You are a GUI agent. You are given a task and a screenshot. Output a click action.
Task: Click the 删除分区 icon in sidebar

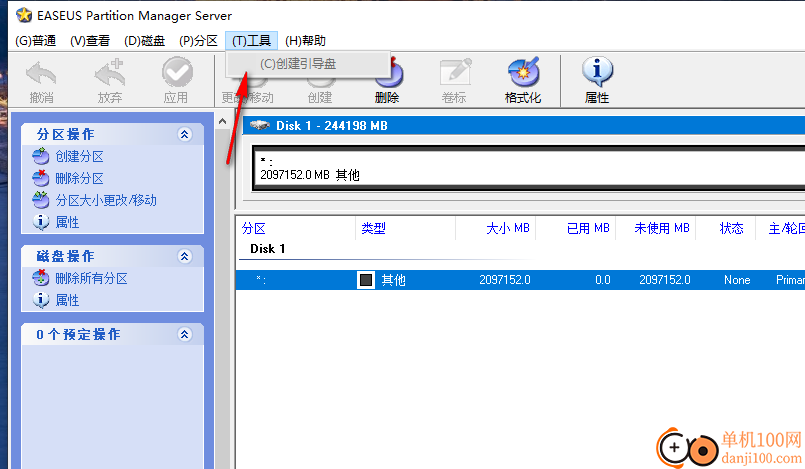(41, 178)
